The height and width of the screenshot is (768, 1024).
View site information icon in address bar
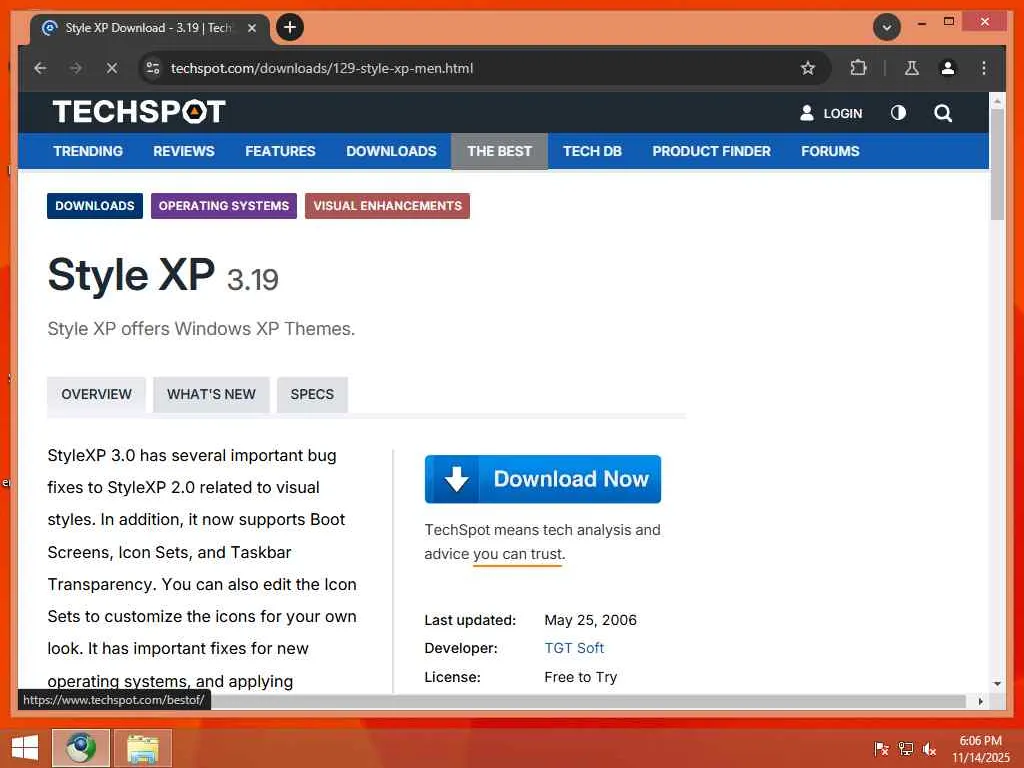click(x=153, y=68)
